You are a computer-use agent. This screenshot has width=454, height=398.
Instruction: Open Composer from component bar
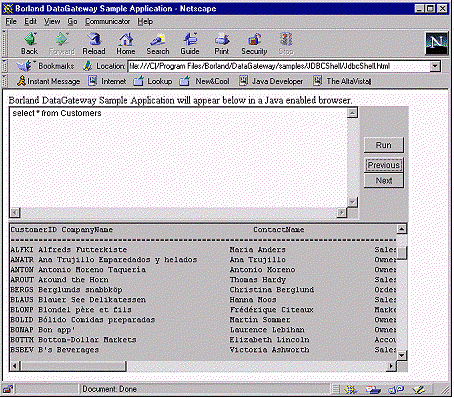tap(418, 389)
